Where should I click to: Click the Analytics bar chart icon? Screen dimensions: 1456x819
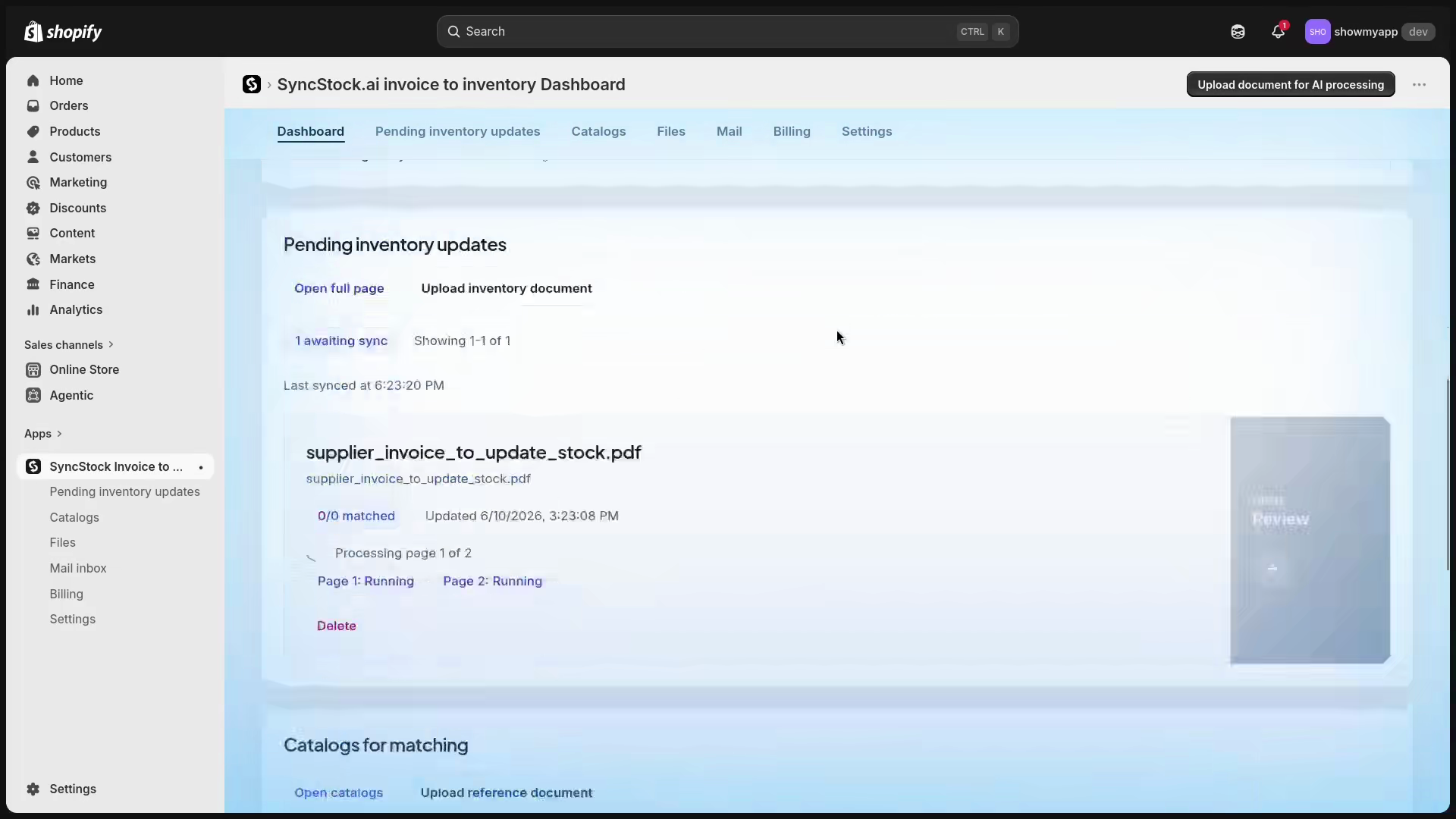pos(33,309)
